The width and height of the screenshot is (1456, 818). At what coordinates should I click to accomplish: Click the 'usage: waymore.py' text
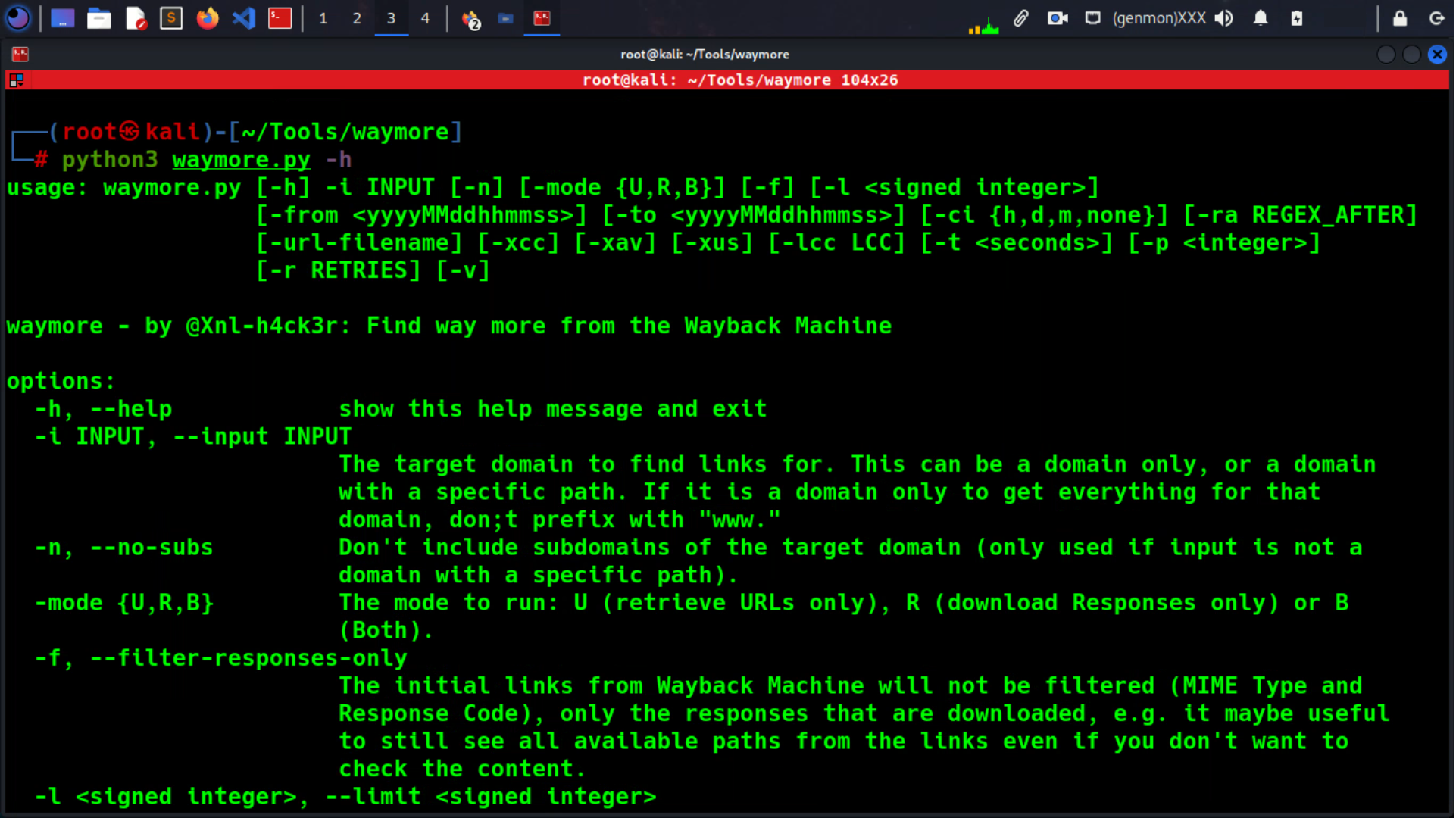[x=124, y=188]
